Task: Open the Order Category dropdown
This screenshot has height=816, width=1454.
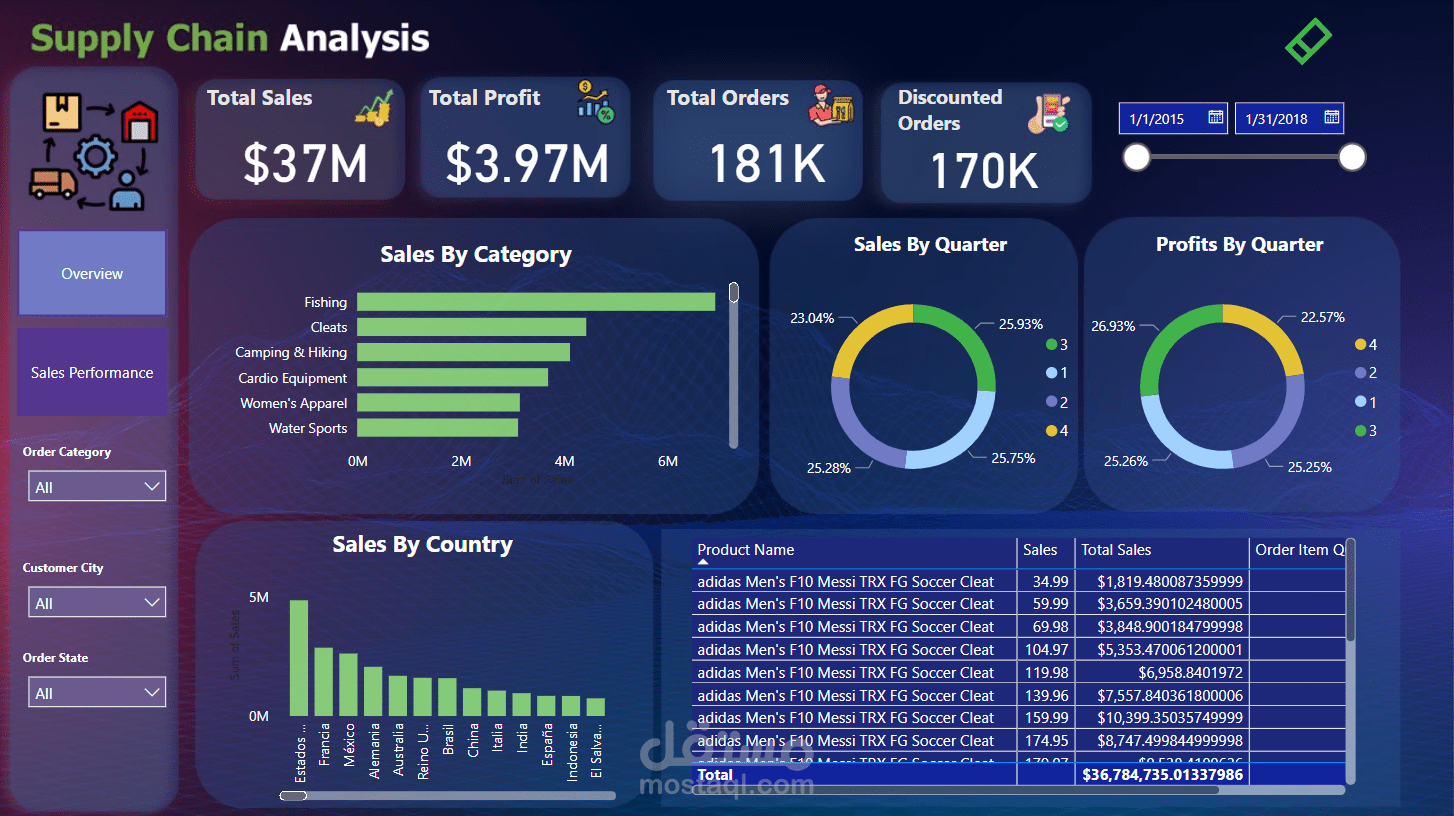Action: click(x=96, y=486)
